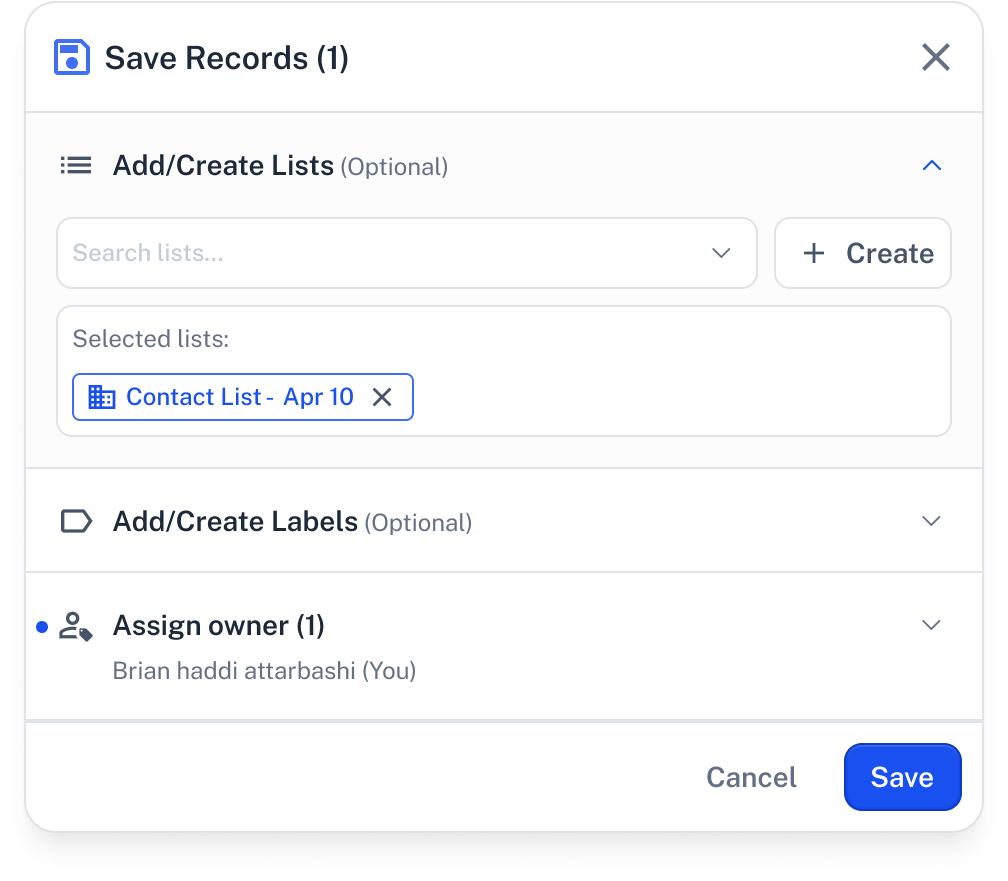Collapse the Add/Create Lists section
This screenshot has width=1008, height=881.
[932, 165]
